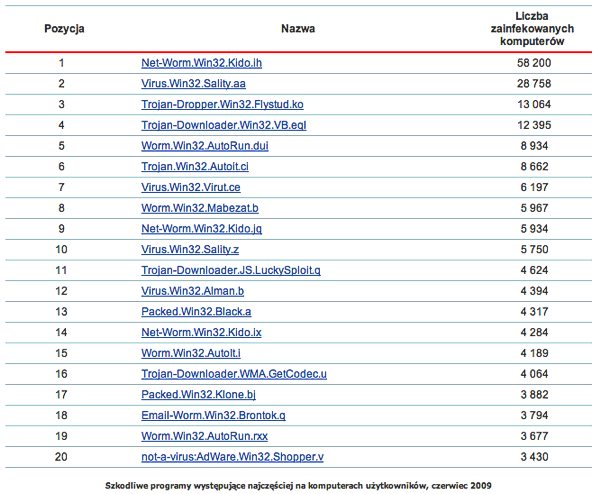Open the Trojan-Downloader.Win32.VB.eql link
The height and width of the screenshot is (494, 600).
tap(224, 125)
